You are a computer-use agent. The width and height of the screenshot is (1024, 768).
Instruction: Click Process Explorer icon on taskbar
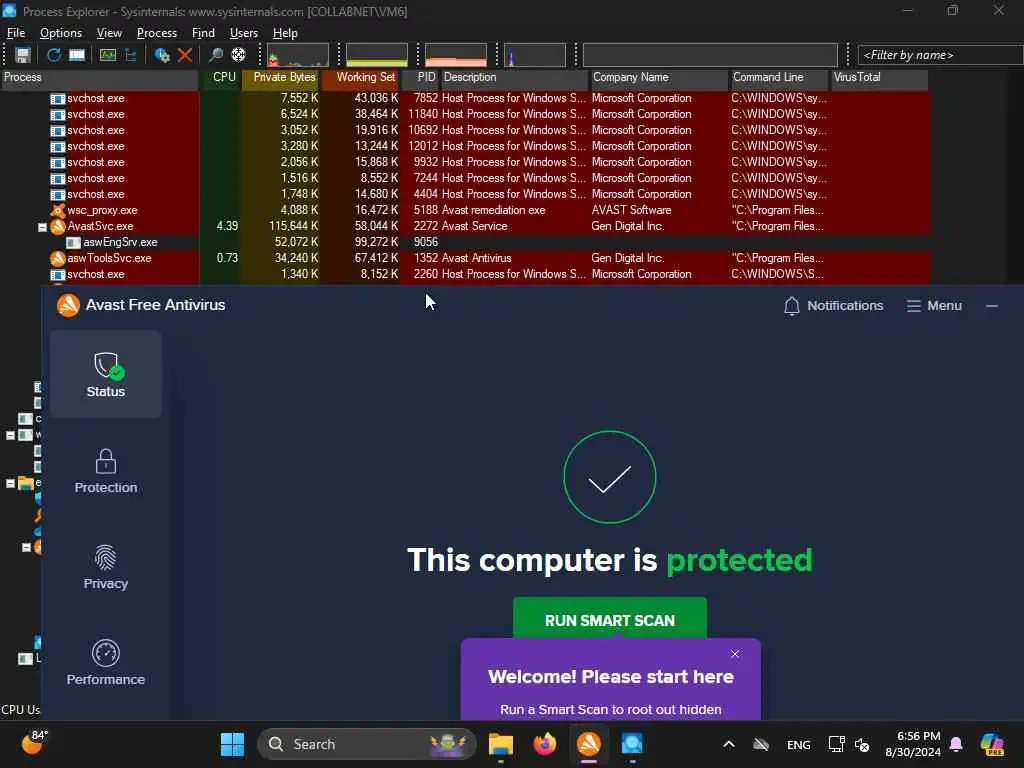(x=632, y=744)
